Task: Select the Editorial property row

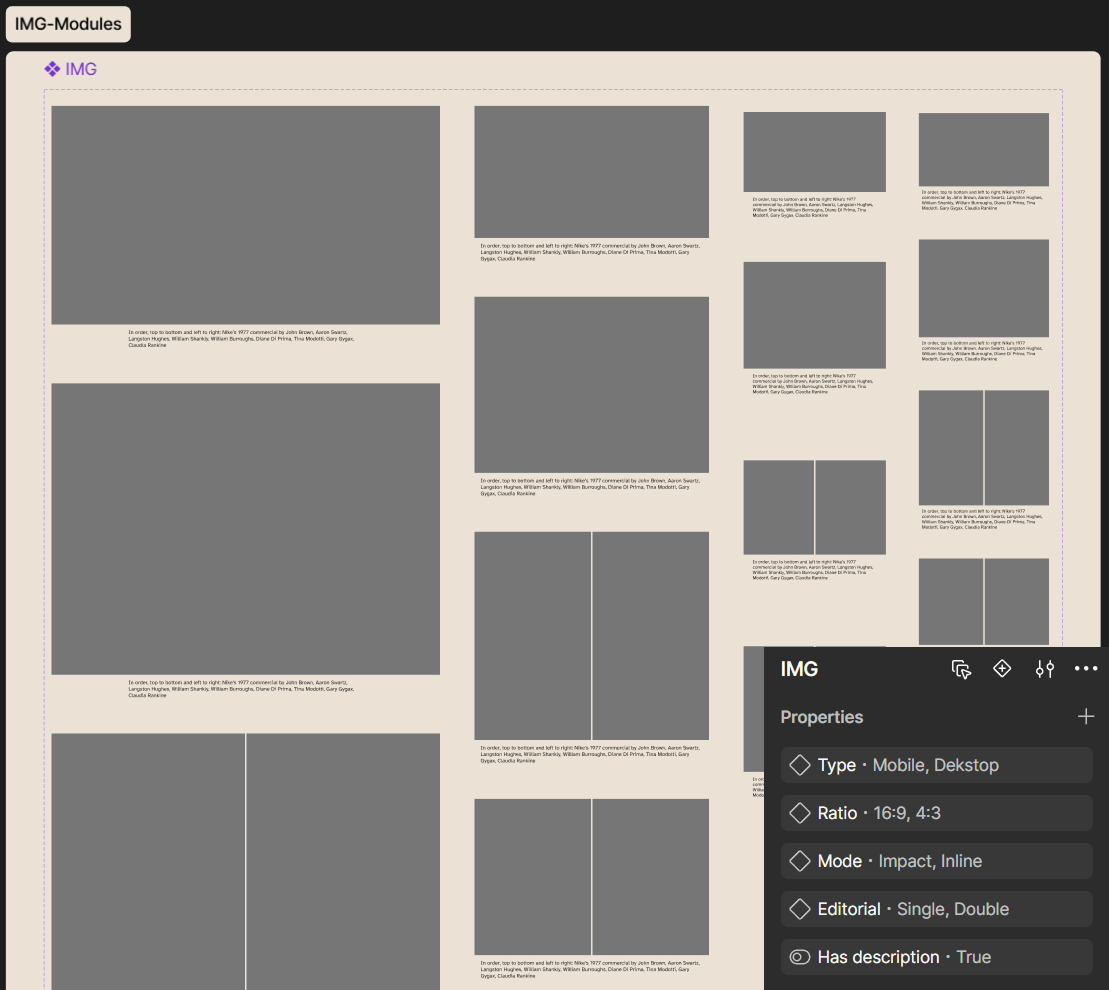Action: (936, 909)
